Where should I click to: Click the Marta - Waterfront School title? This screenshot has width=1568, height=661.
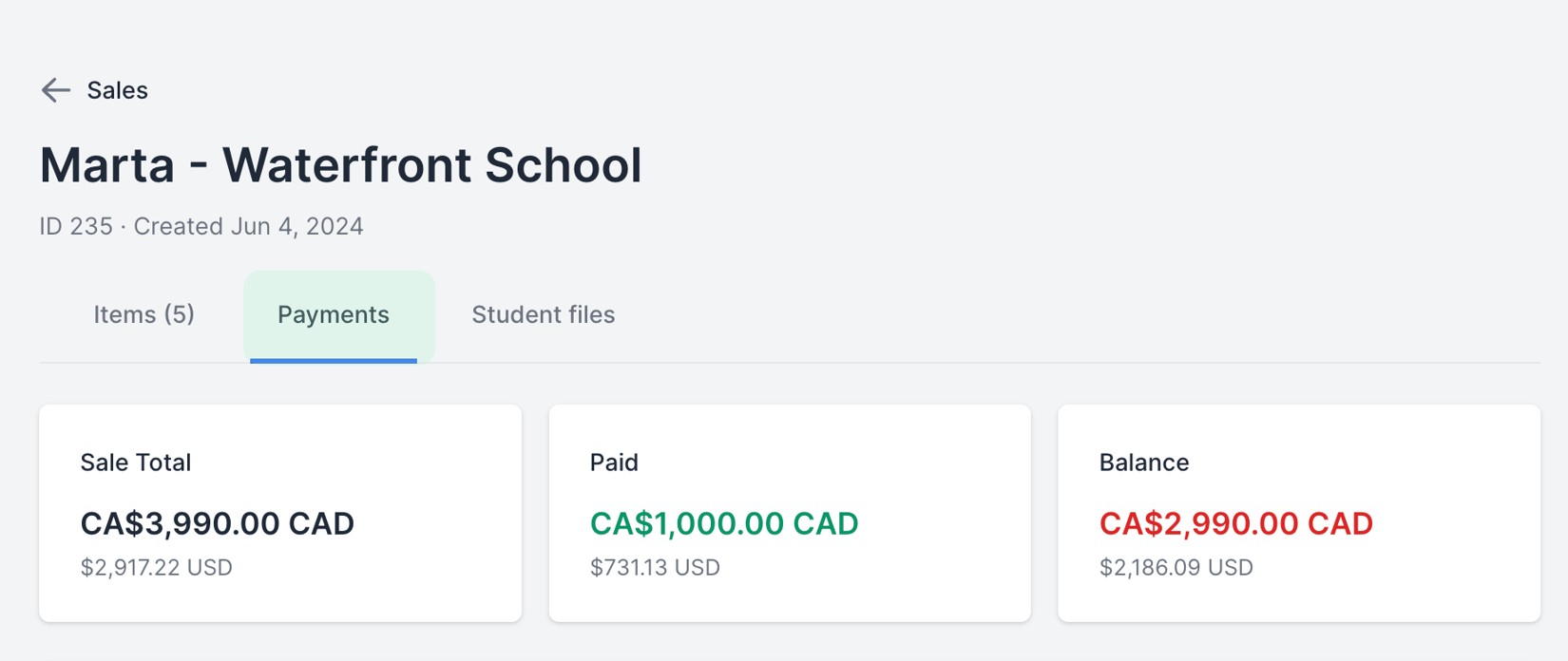[x=340, y=163]
